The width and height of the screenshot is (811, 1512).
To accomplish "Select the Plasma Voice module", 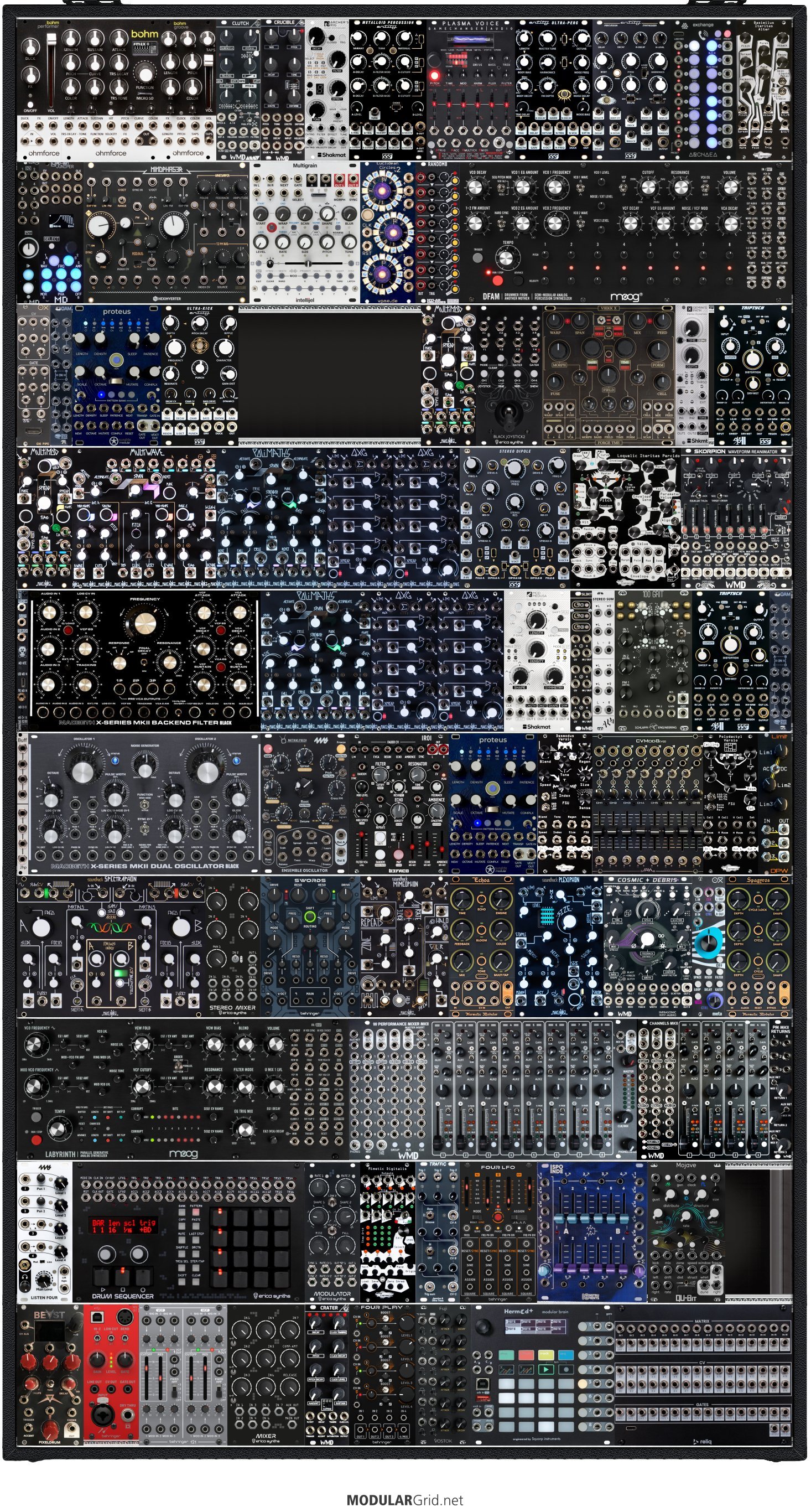I will pos(471,90).
